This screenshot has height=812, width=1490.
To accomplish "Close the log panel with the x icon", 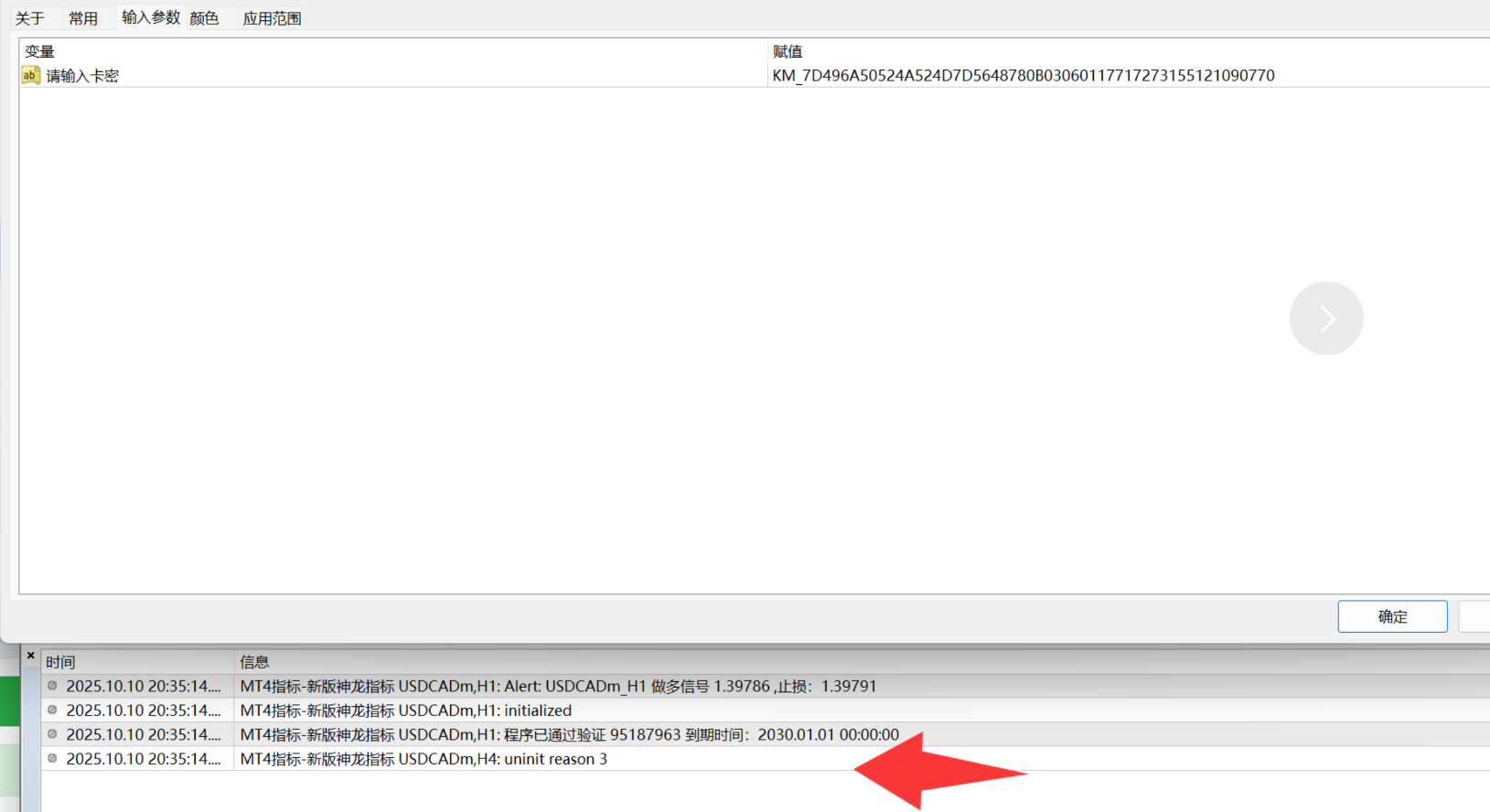I will click(30, 656).
